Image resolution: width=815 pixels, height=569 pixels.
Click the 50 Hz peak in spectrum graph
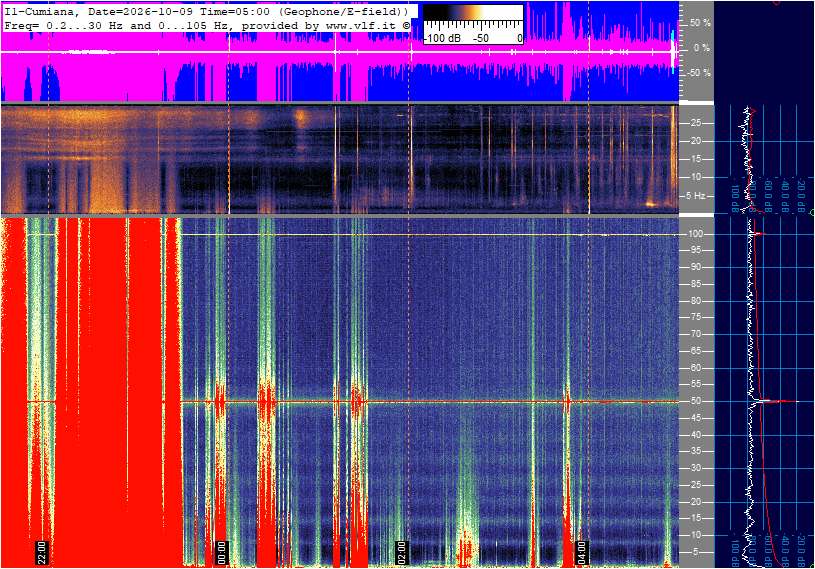777,401
